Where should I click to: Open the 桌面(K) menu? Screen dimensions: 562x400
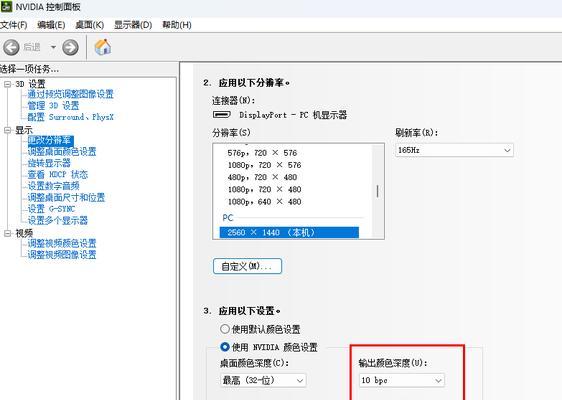coord(90,25)
